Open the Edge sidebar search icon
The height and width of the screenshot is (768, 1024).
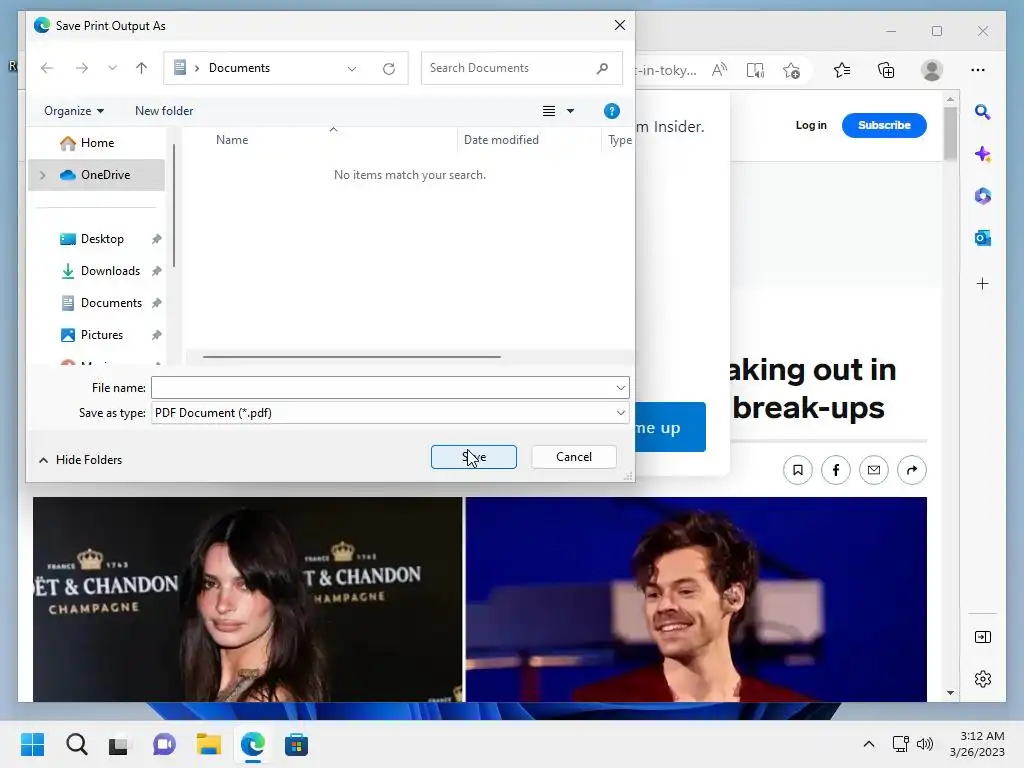coord(982,112)
